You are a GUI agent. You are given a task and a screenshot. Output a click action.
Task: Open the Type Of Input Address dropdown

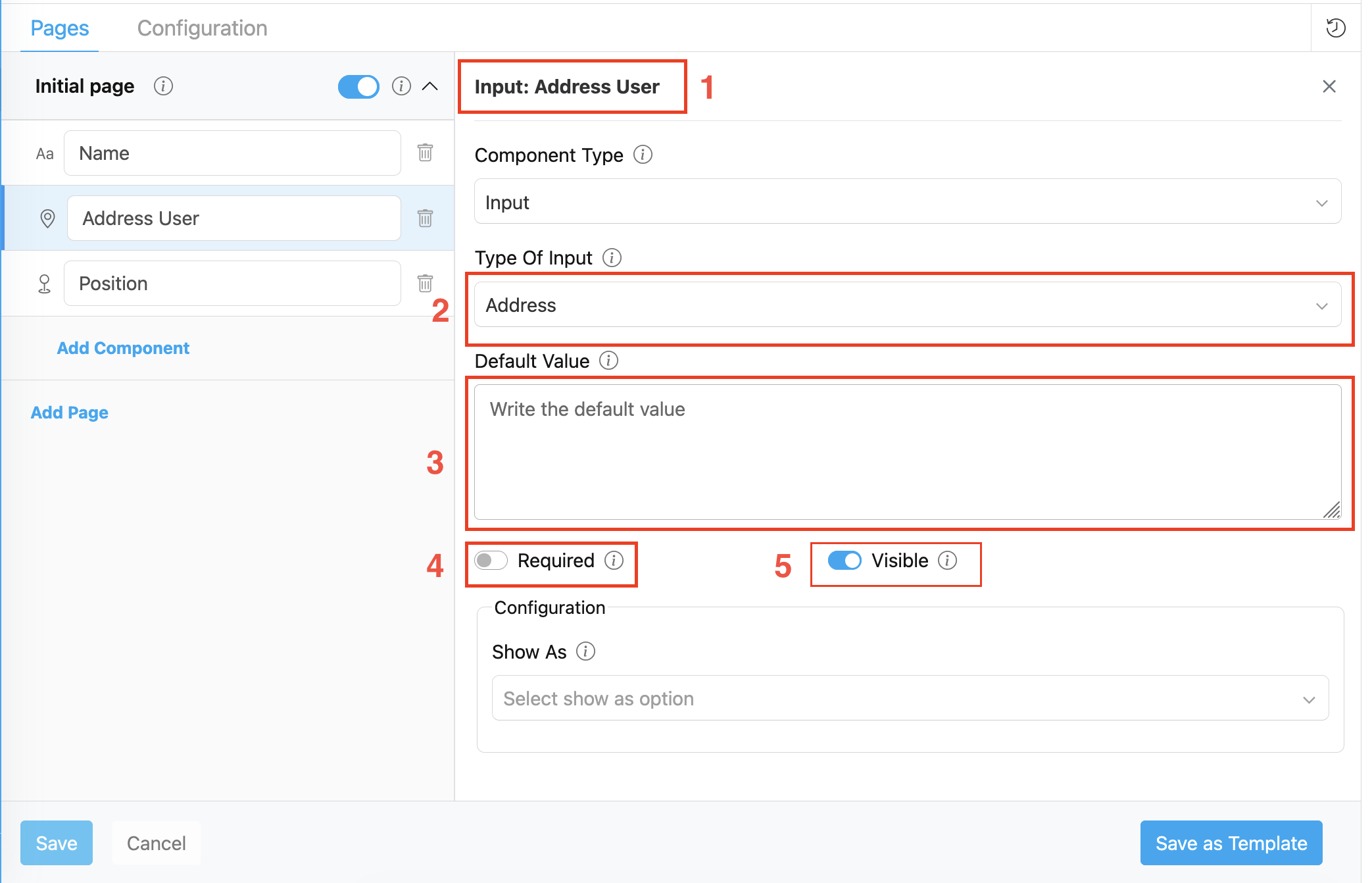[908, 305]
